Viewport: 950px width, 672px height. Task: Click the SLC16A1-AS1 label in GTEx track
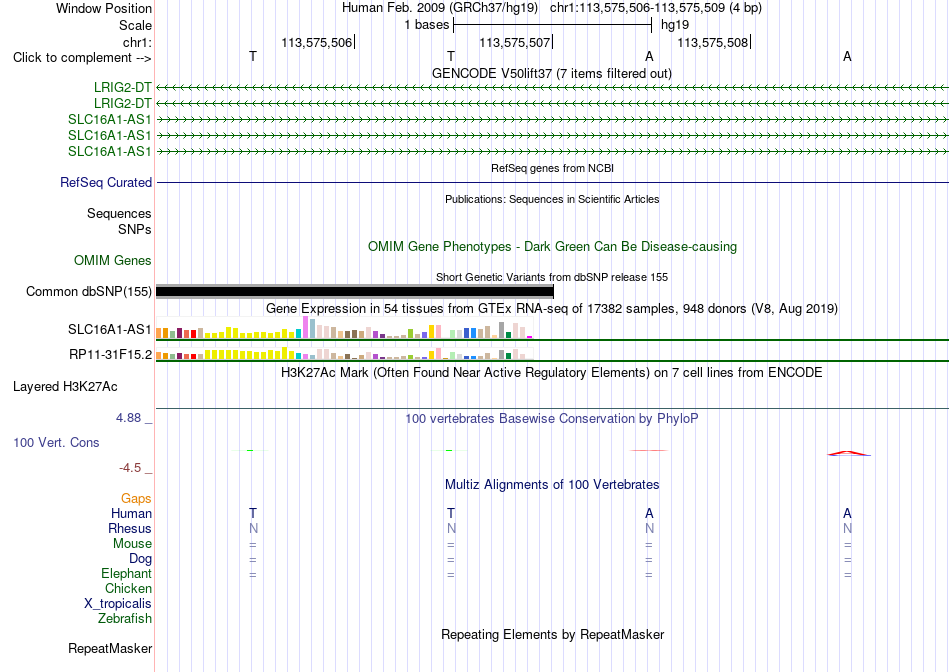[110, 330]
